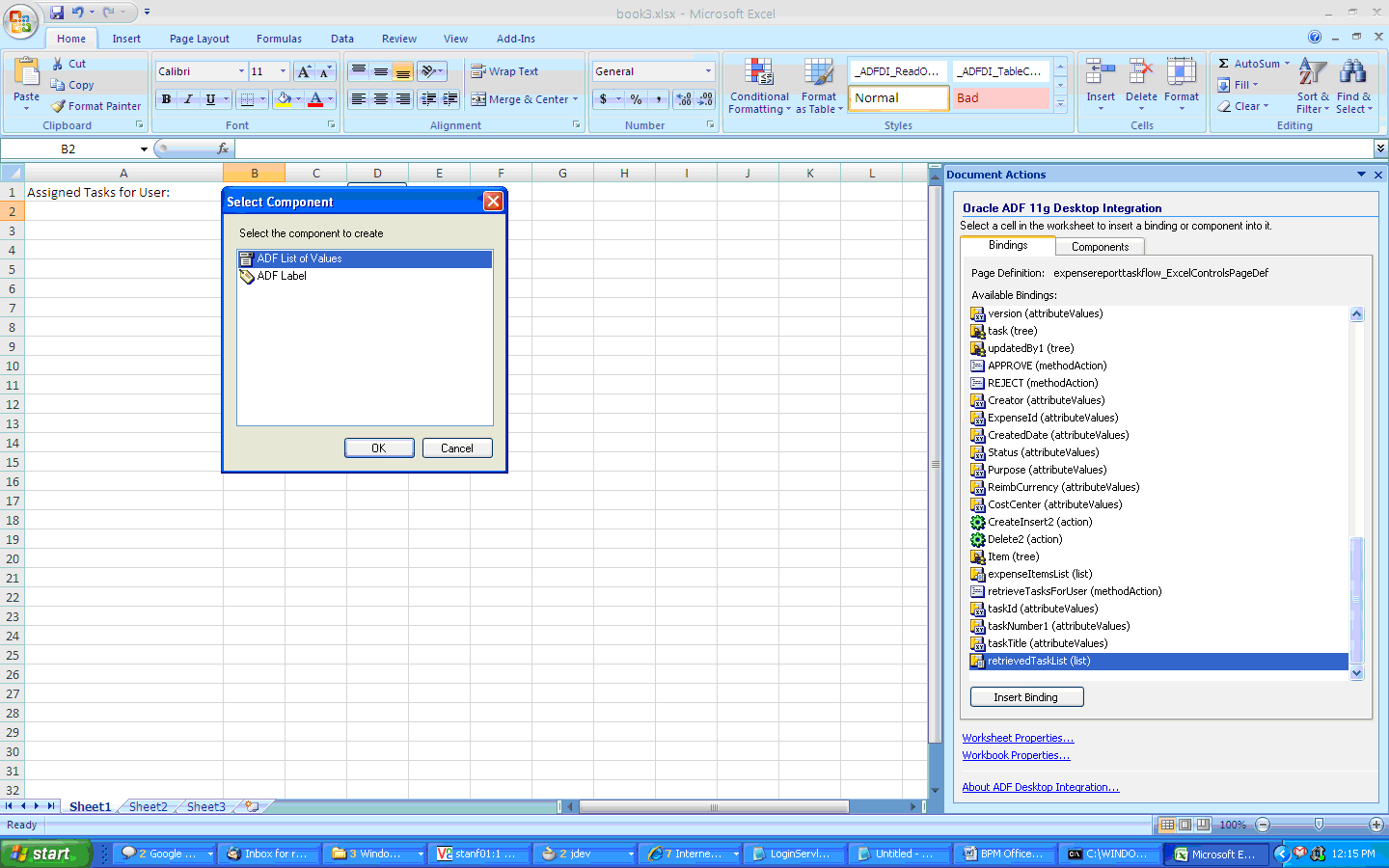The height and width of the screenshot is (868, 1389).
Task: Expand the General number format dropdown
Action: pyautogui.click(x=708, y=71)
